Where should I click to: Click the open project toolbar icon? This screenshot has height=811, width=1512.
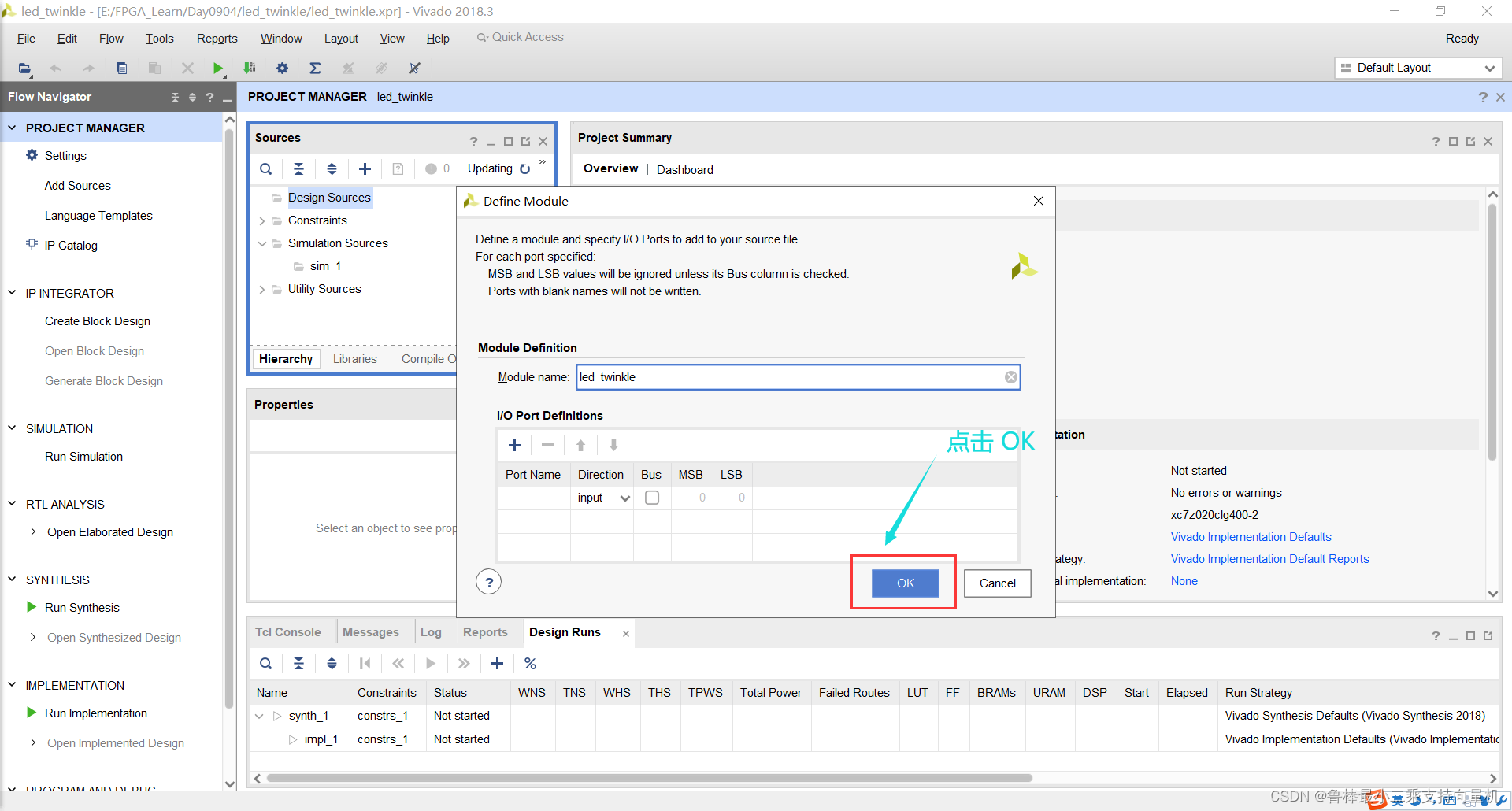(25, 69)
